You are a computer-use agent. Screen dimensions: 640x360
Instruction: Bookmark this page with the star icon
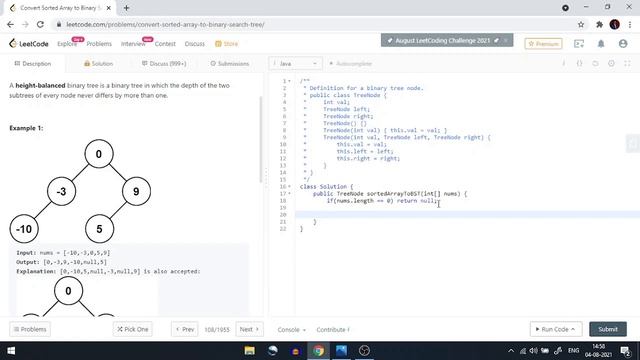pos(581,24)
